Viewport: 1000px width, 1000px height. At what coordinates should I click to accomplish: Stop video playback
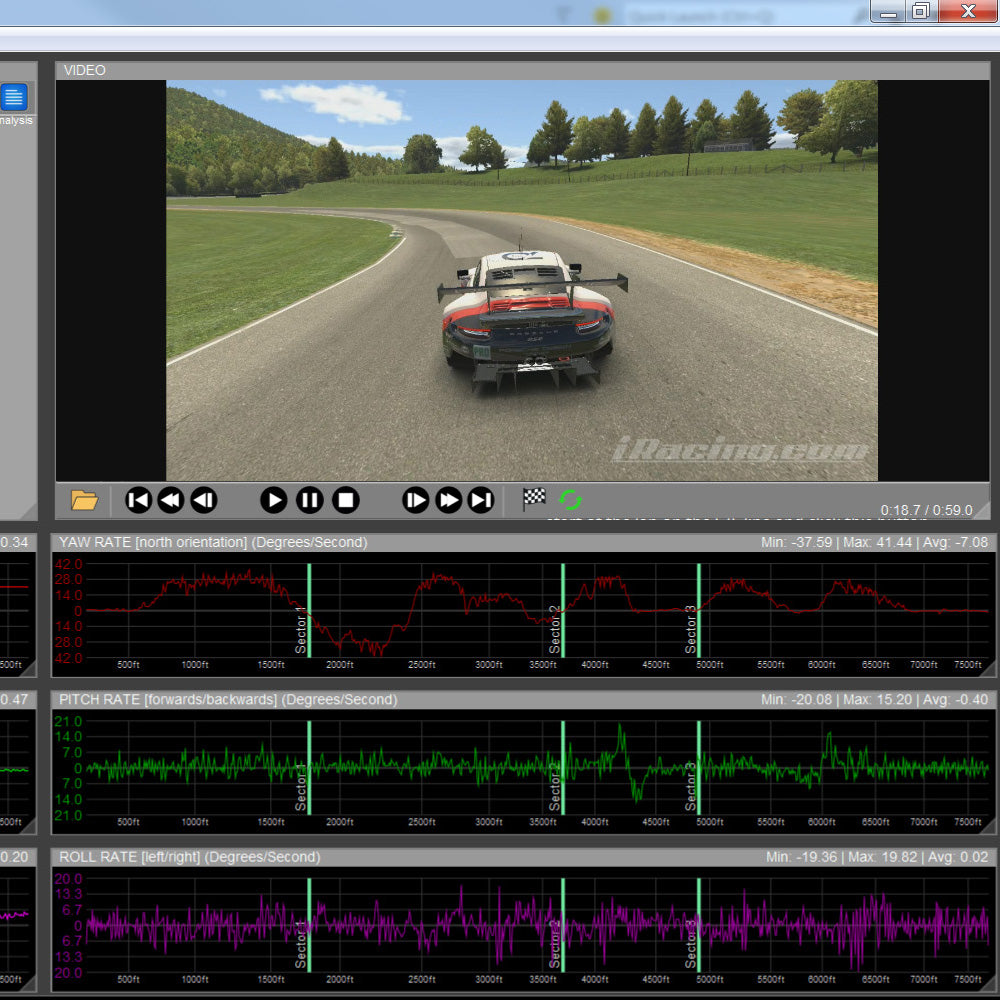tap(347, 500)
